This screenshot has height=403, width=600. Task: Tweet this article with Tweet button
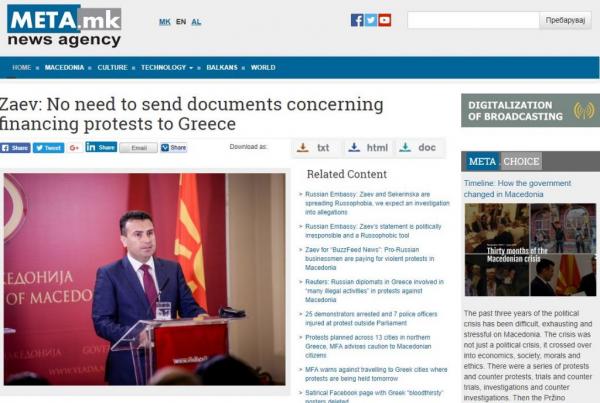point(48,148)
